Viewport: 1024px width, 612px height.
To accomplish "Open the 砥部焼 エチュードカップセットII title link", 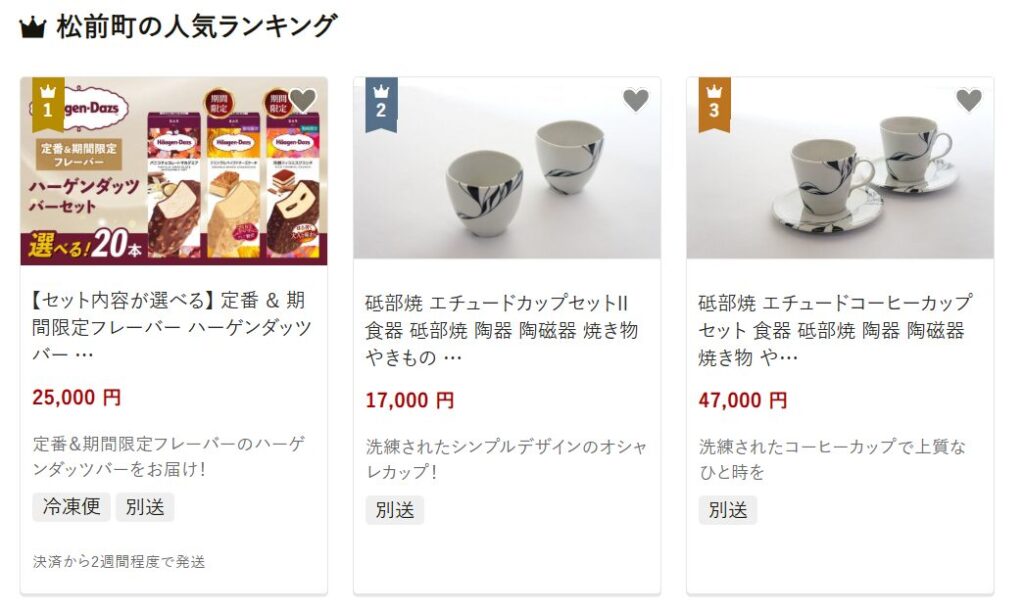I will pos(502,330).
